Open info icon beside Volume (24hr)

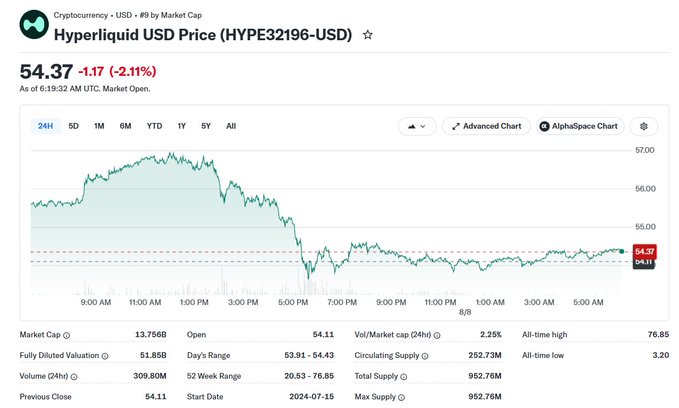point(74,377)
